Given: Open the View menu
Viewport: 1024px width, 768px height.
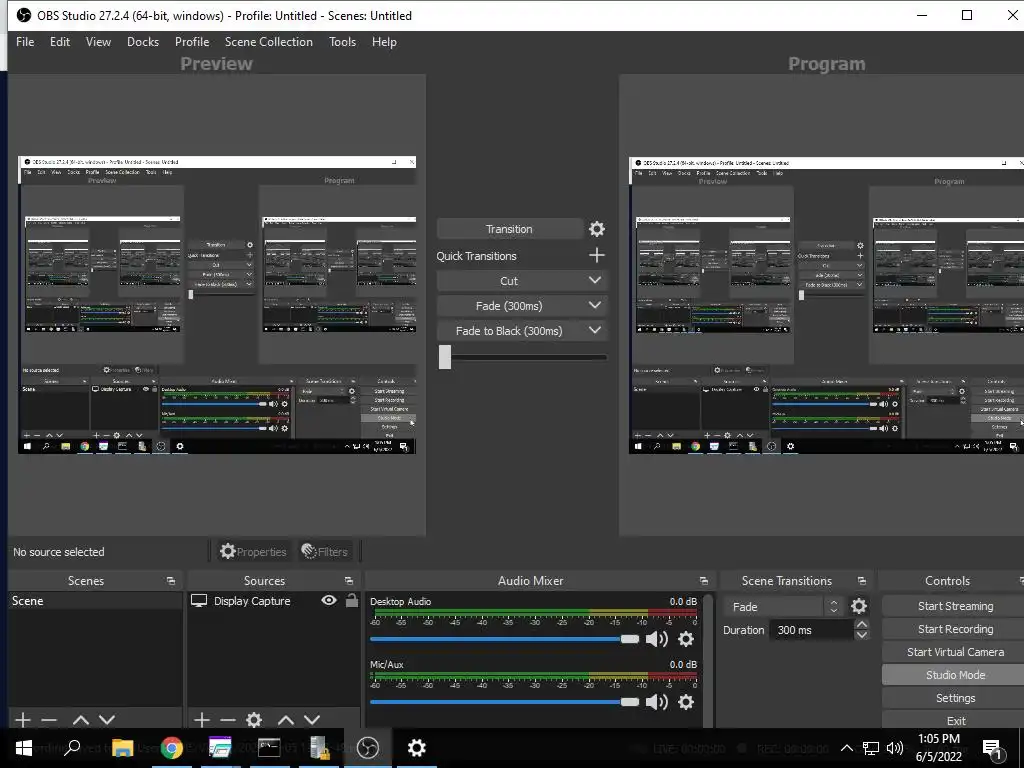Looking at the screenshot, I should (x=98, y=42).
